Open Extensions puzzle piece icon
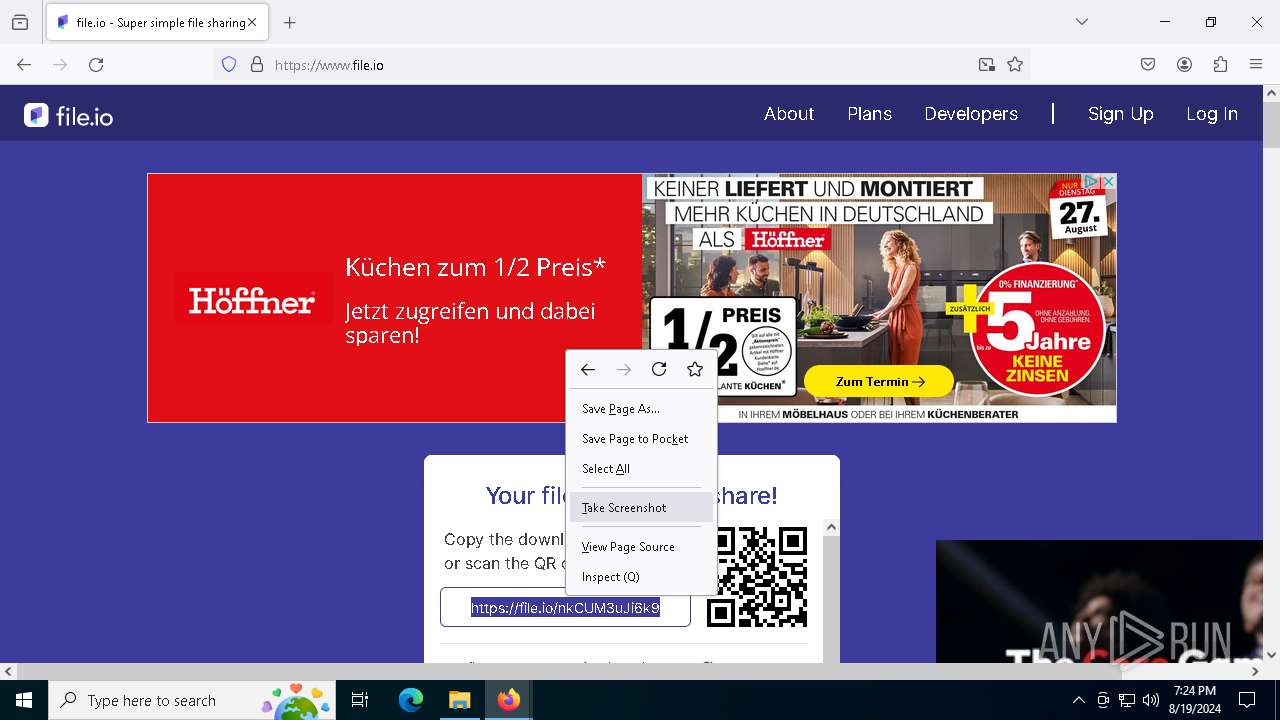 [x=1220, y=65]
